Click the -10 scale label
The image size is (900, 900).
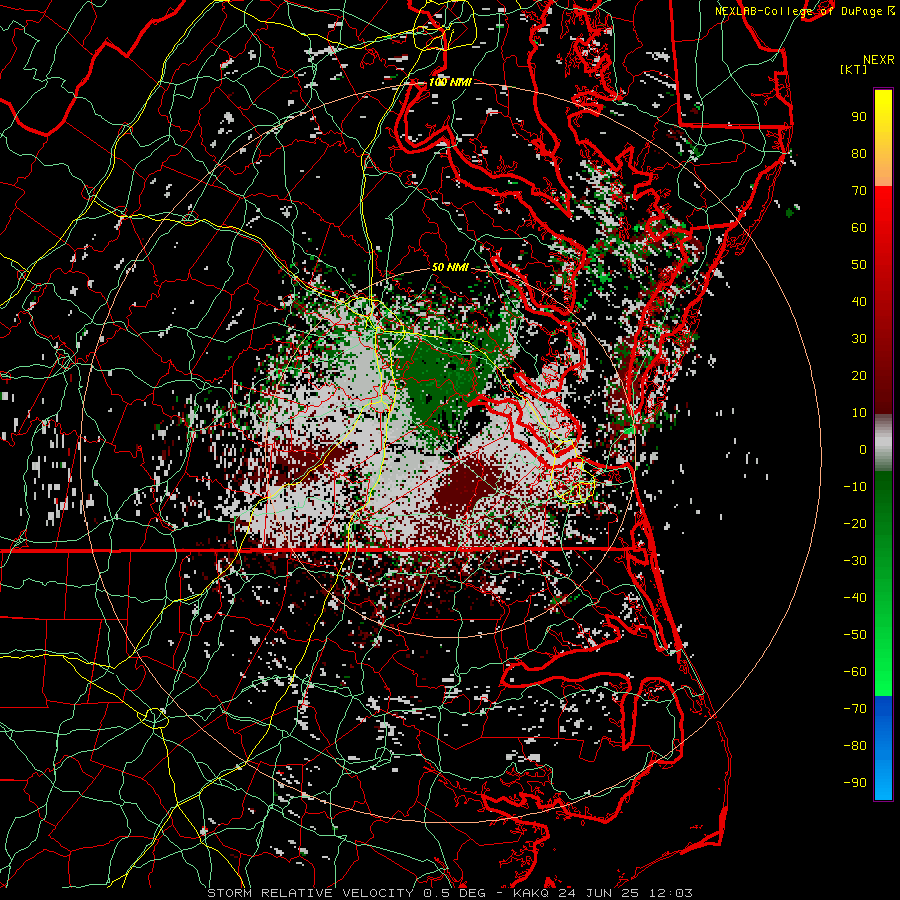(855, 487)
